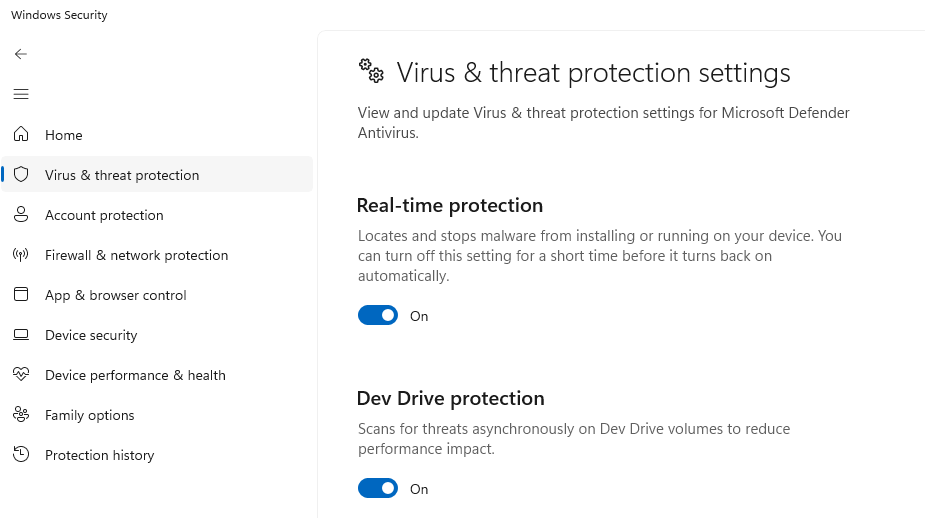This screenshot has width=925, height=518.
Task: Click the Family options people icon
Action: [21, 415]
